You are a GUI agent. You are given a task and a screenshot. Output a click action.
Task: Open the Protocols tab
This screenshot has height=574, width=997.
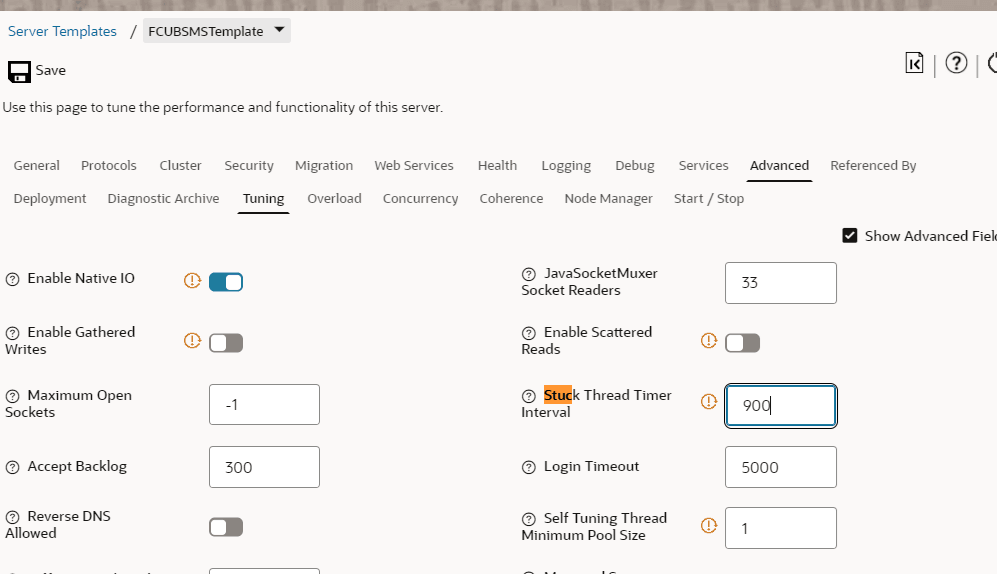click(x=109, y=166)
